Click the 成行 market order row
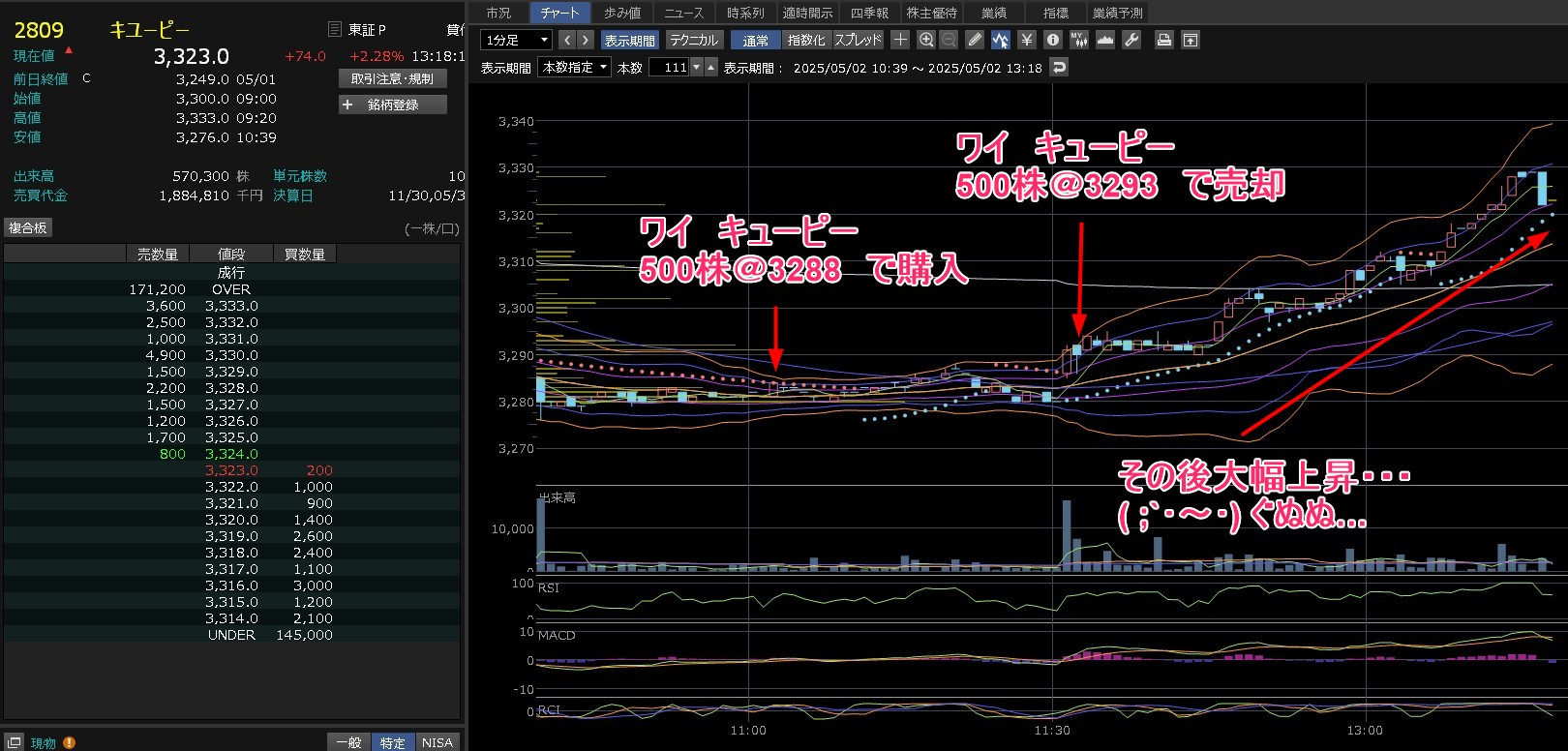This screenshot has width=1568, height=751. coord(231,273)
